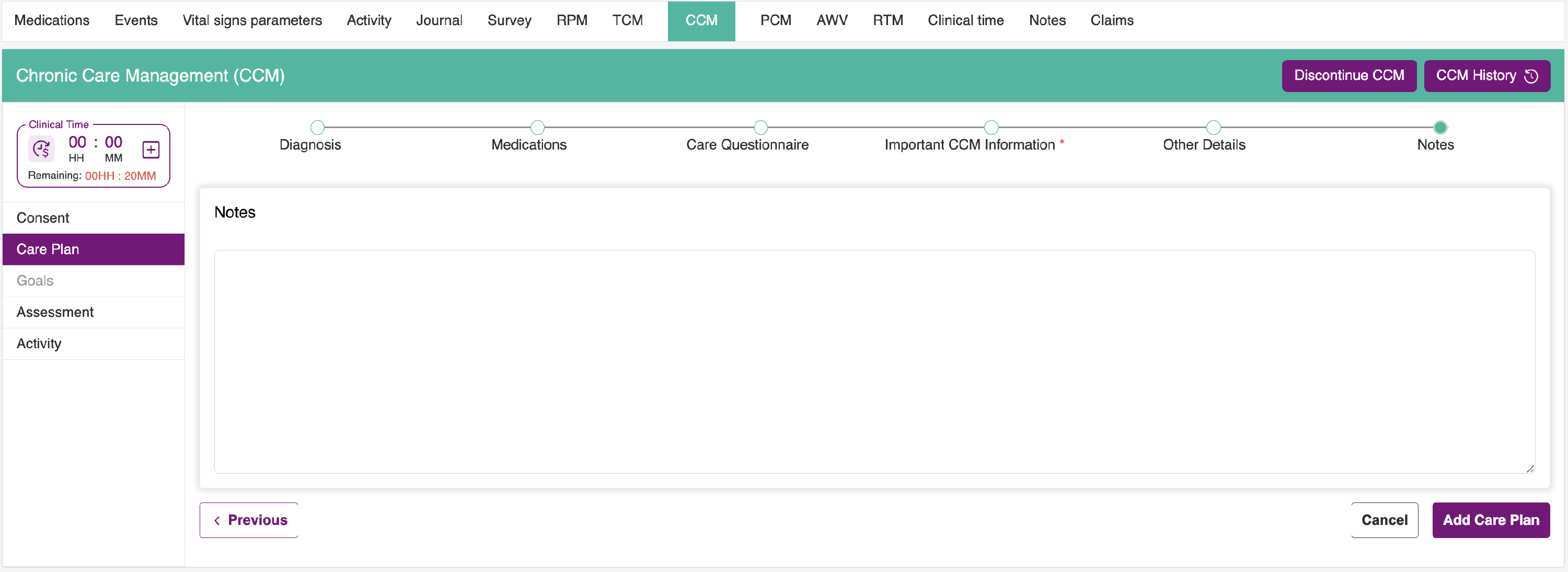Screen dimensions: 1568x572
Task: Open the Vital signs parameters tab
Action: tap(252, 21)
